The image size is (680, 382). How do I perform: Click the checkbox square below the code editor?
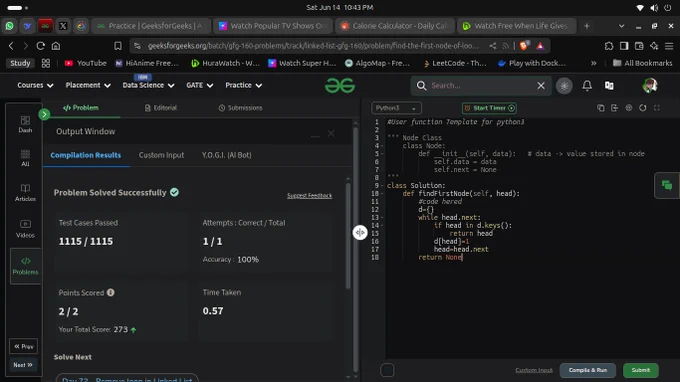387,370
